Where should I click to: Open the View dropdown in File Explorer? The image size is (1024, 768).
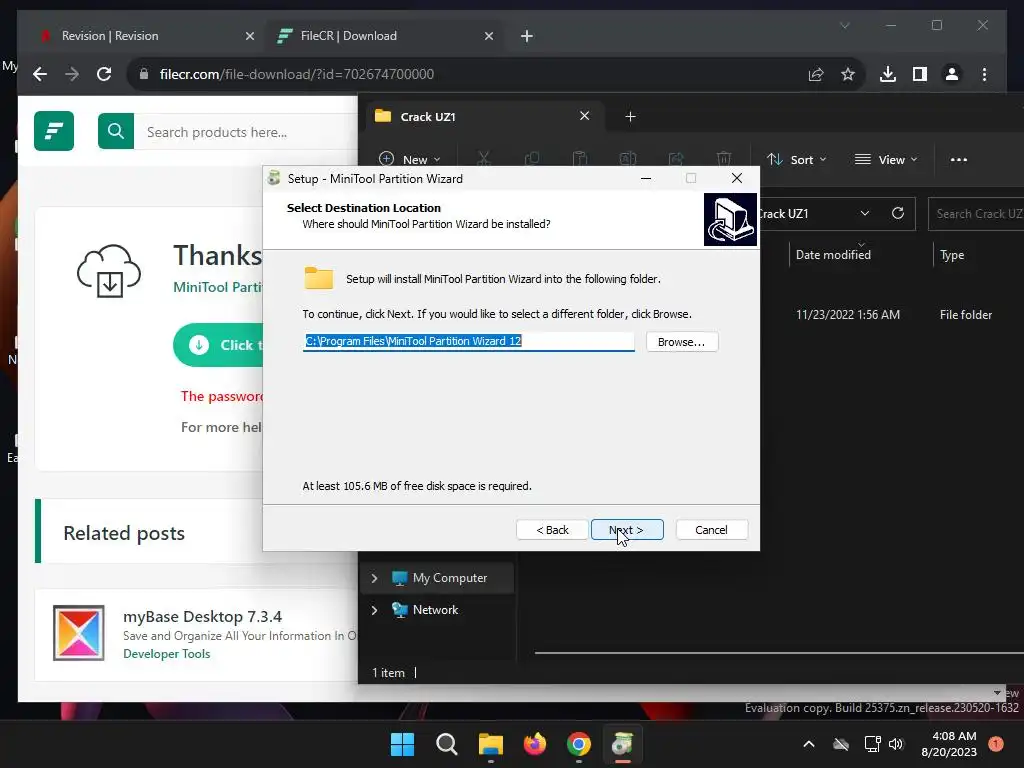pyautogui.click(x=886, y=159)
